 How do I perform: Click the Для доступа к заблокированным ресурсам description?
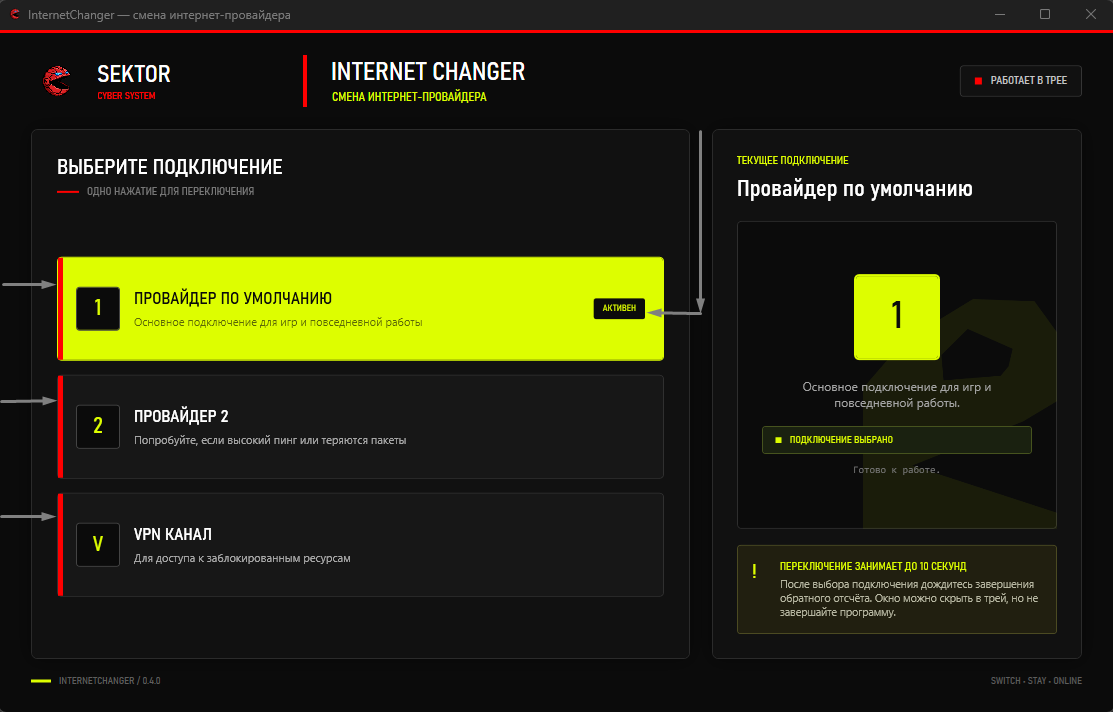(242, 559)
